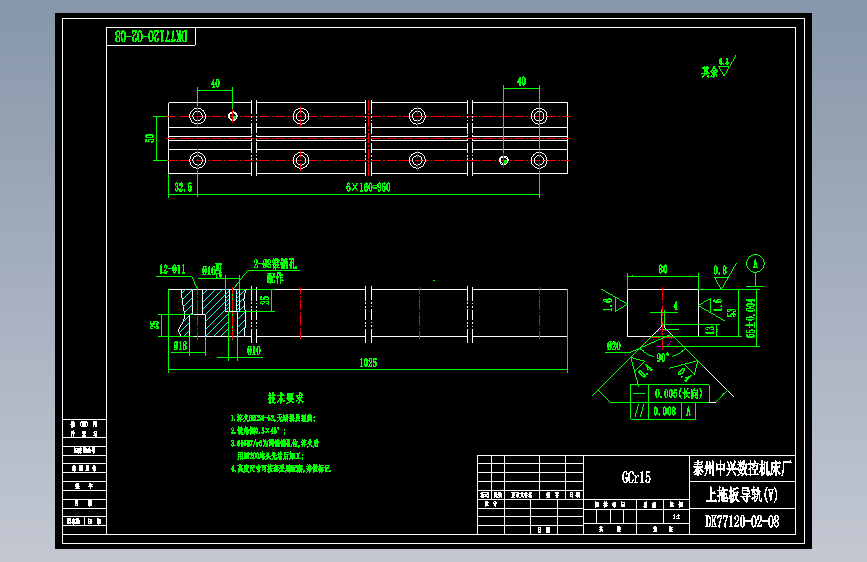The height and width of the screenshot is (562, 867).
Task: Select the '12-Φ11' hole callout
Action: (x=173, y=269)
